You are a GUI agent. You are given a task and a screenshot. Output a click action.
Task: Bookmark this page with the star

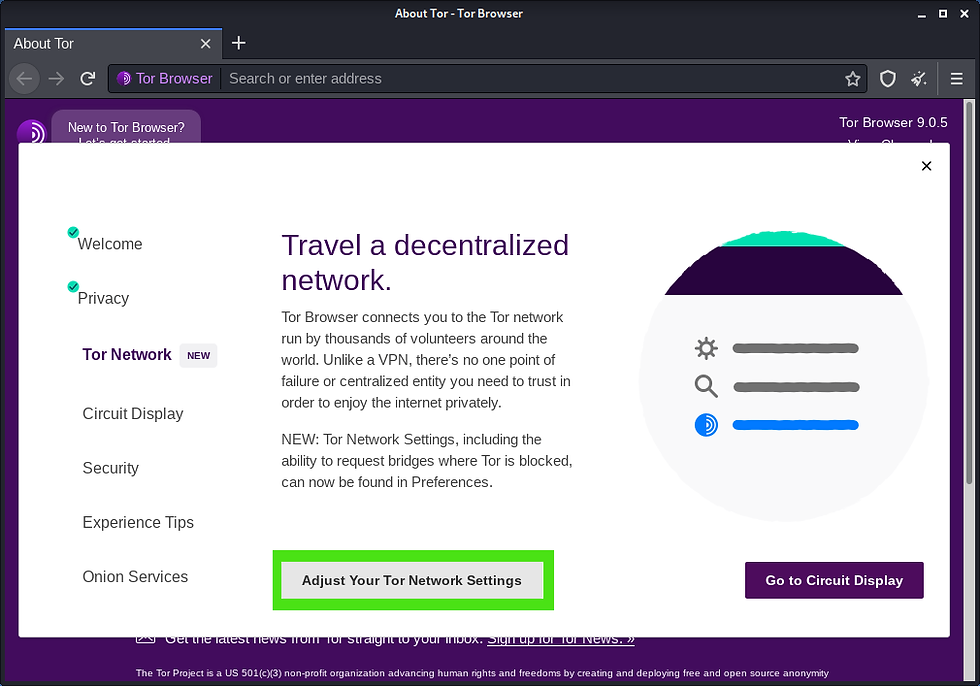(x=852, y=79)
